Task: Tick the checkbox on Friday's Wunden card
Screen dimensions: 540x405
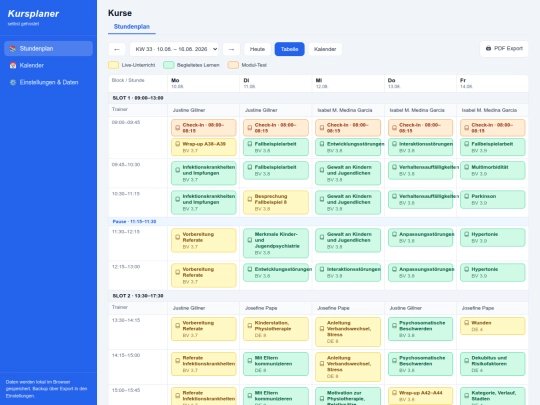Action: tap(467, 323)
